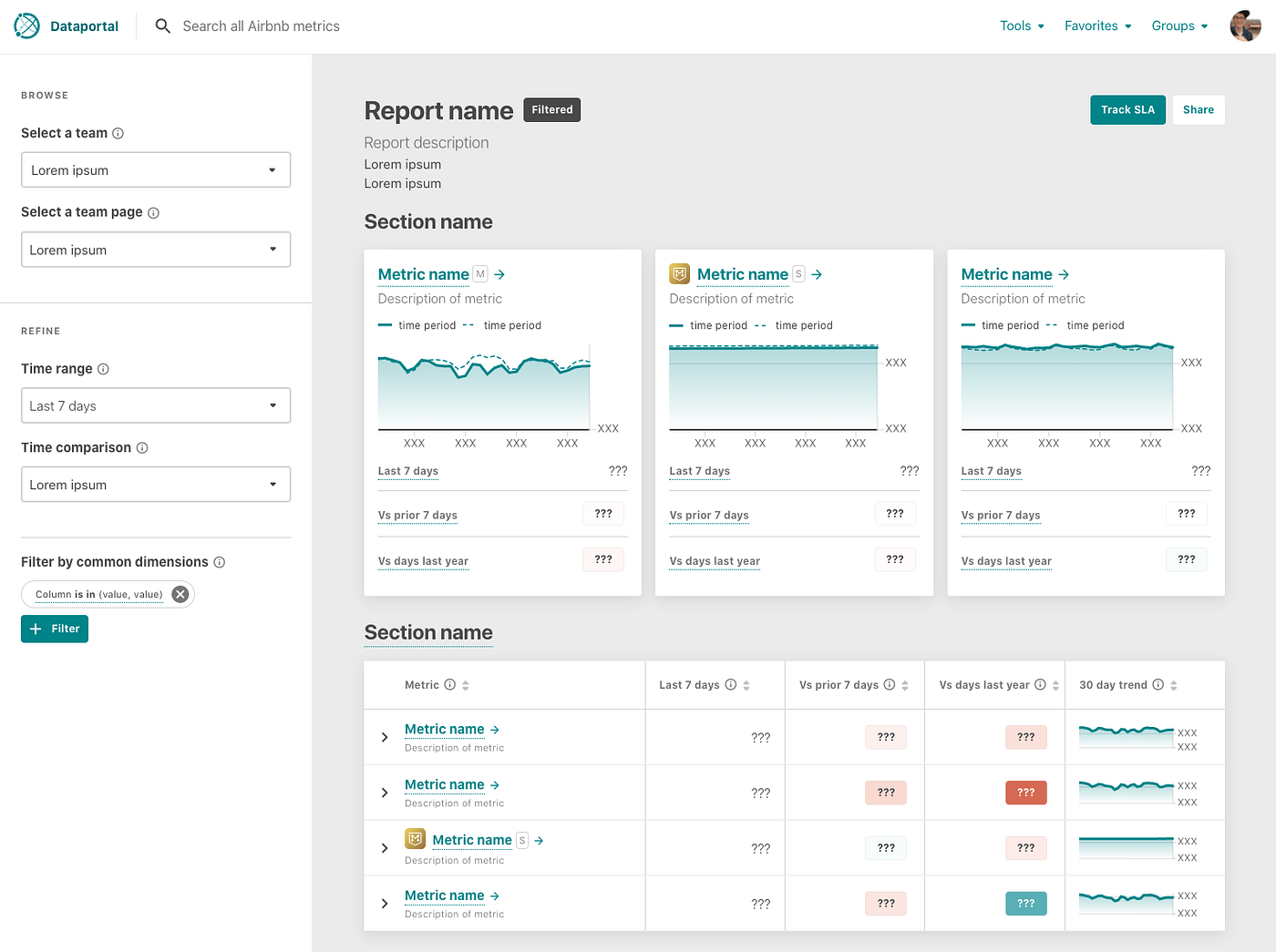Expand the fourth table row chevron
Viewport: 1276px width, 952px height.
click(x=385, y=904)
